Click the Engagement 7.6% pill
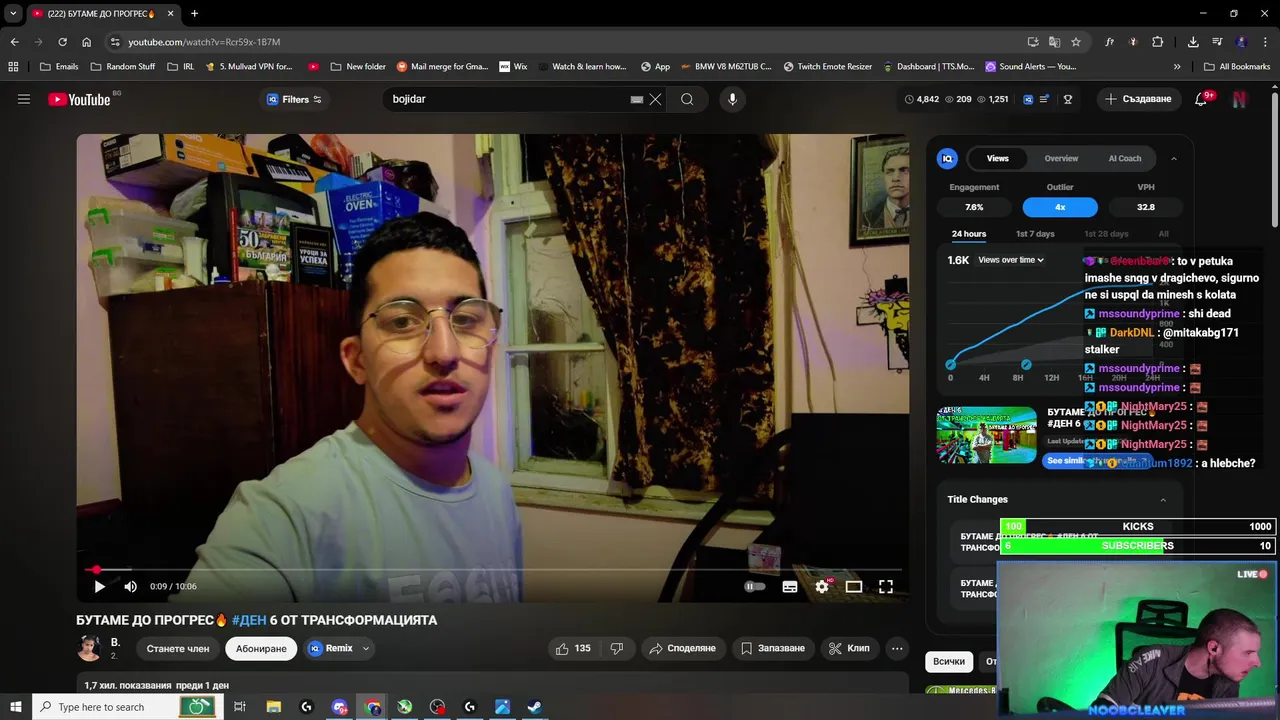Screen dimensions: 1280x720 (x=974, y=207)
